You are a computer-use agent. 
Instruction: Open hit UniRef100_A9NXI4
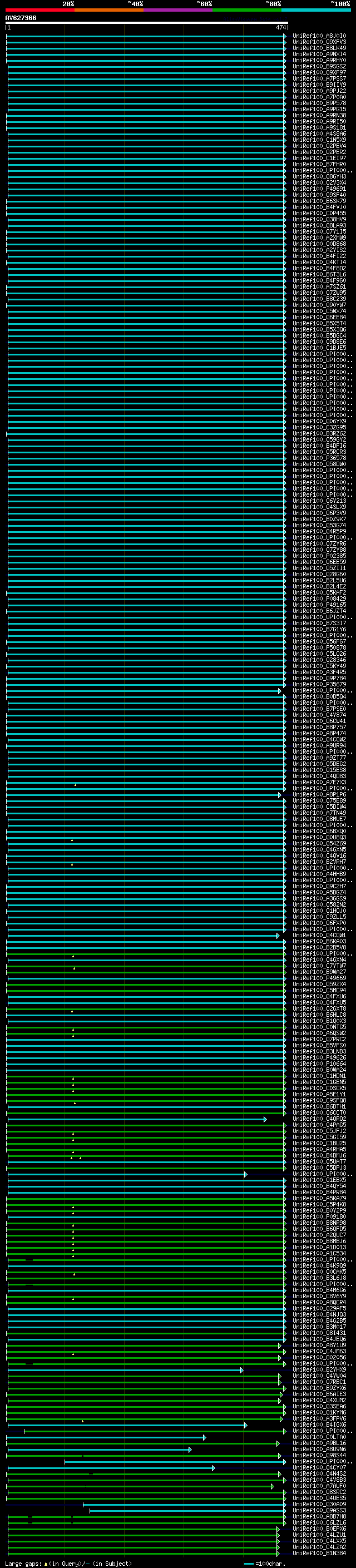point(319,54)
